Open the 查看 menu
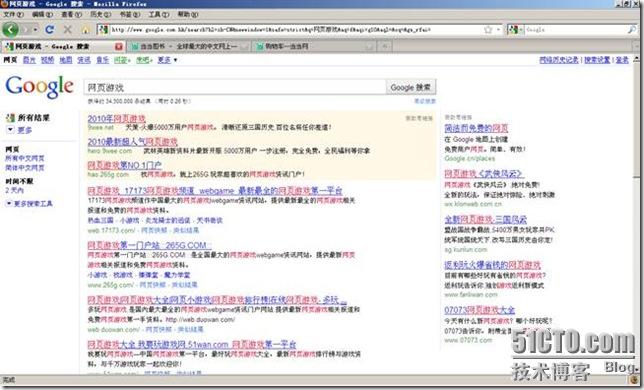 point(71,14)
